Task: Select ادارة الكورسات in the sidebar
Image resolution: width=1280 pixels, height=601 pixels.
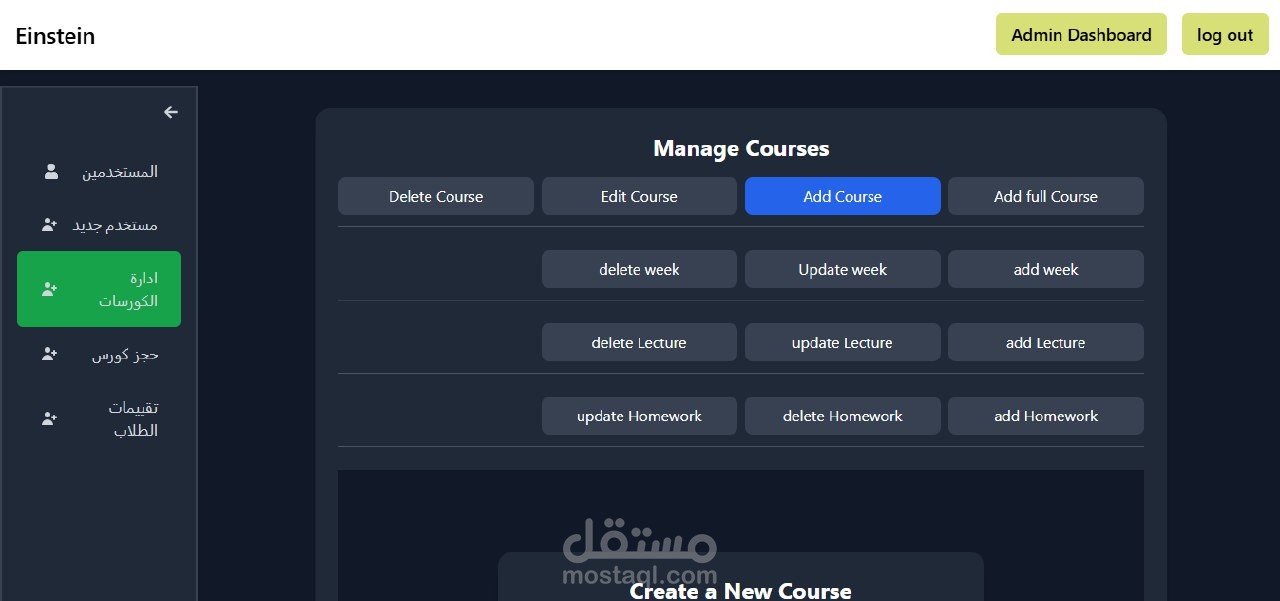Action: click(99, 289)
